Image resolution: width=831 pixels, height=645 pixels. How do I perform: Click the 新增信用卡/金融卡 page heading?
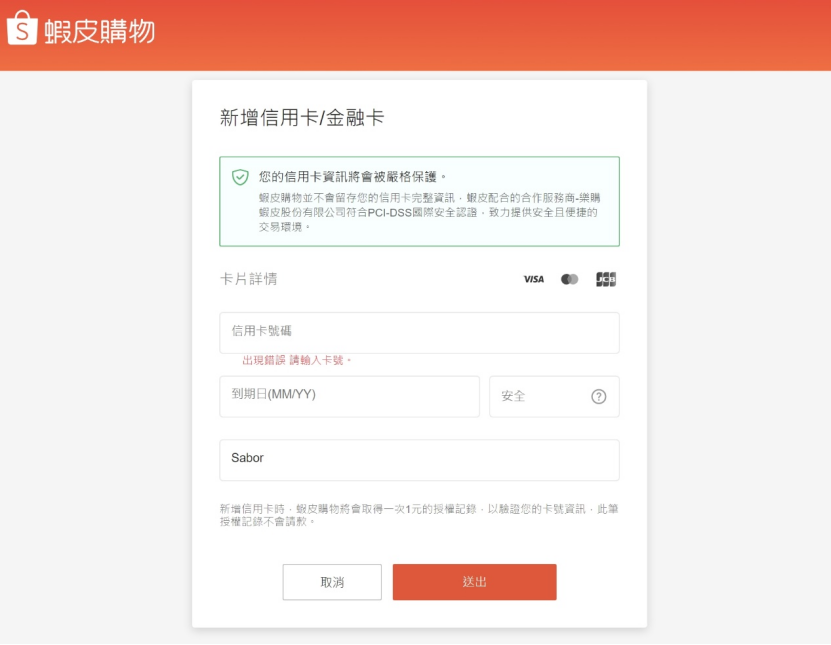[302, 118]
